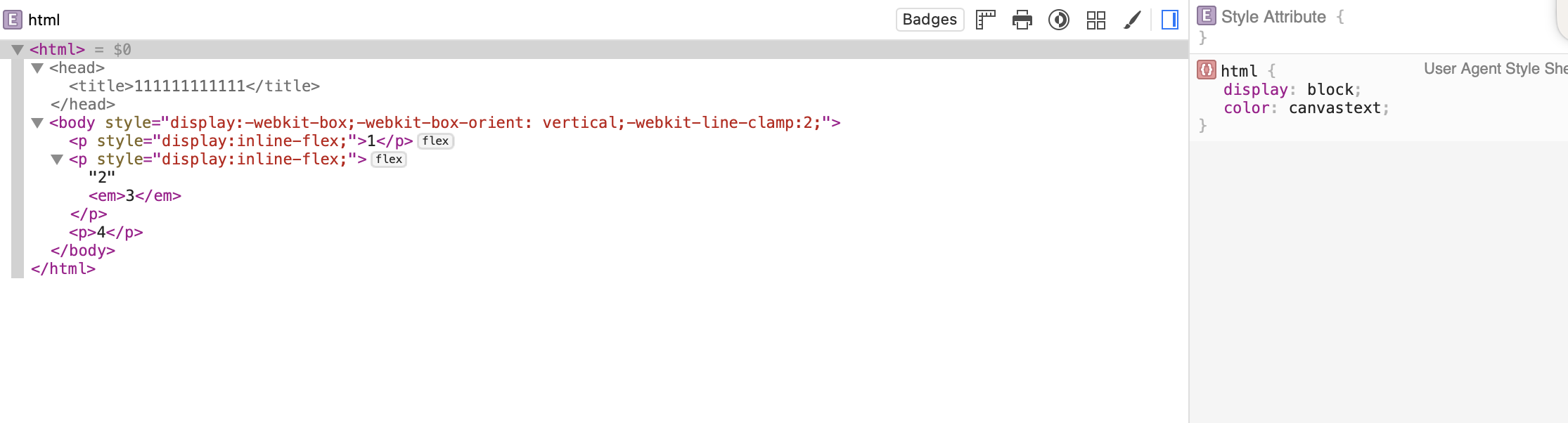Click the html rule stylesheet icon
The width and height of the screenshot is (1568, 423).
click(x=1207, y=70)
